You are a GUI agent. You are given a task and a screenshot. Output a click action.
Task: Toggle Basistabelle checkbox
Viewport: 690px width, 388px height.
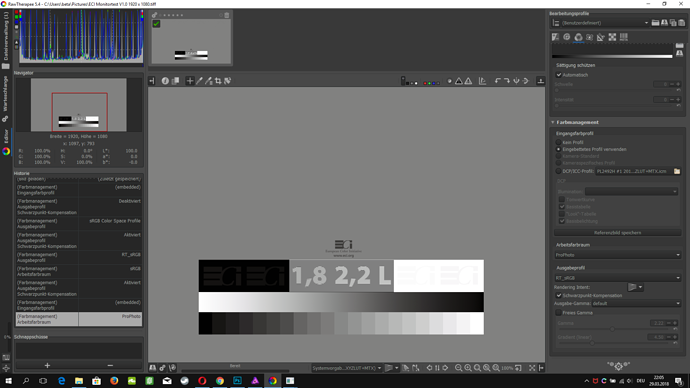click(562, 207)
